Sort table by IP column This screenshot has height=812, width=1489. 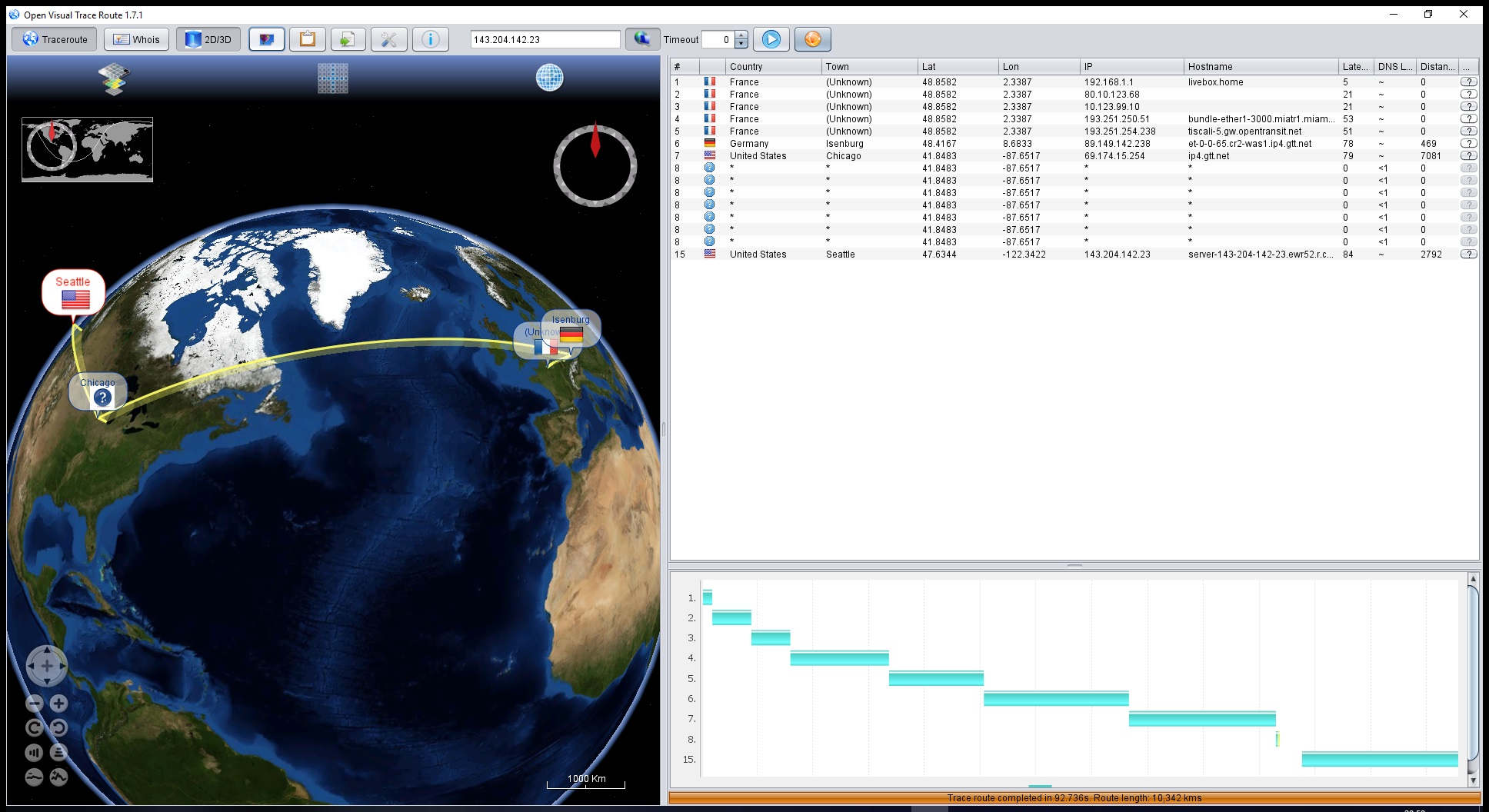click(x=1131, y=67)
